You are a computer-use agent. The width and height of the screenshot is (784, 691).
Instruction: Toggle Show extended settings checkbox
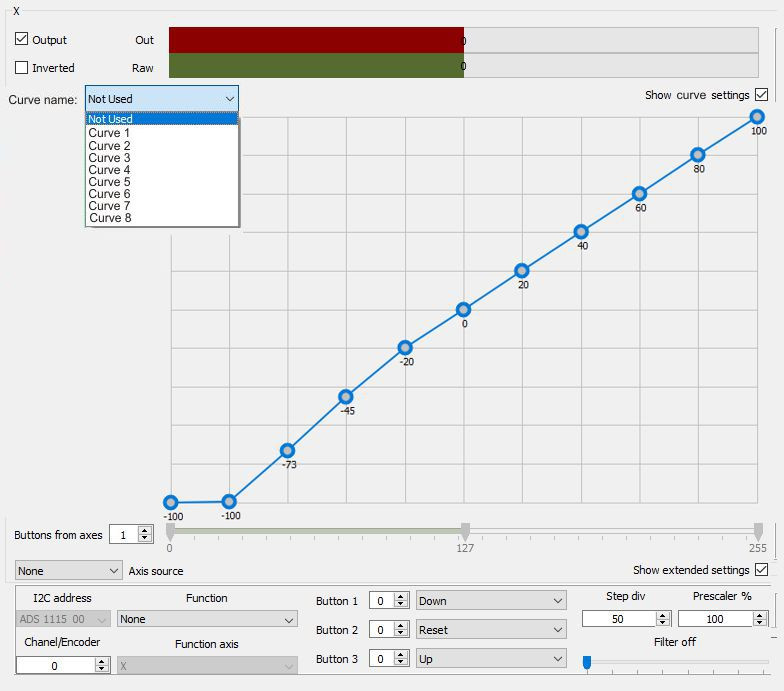pos(762,570)
